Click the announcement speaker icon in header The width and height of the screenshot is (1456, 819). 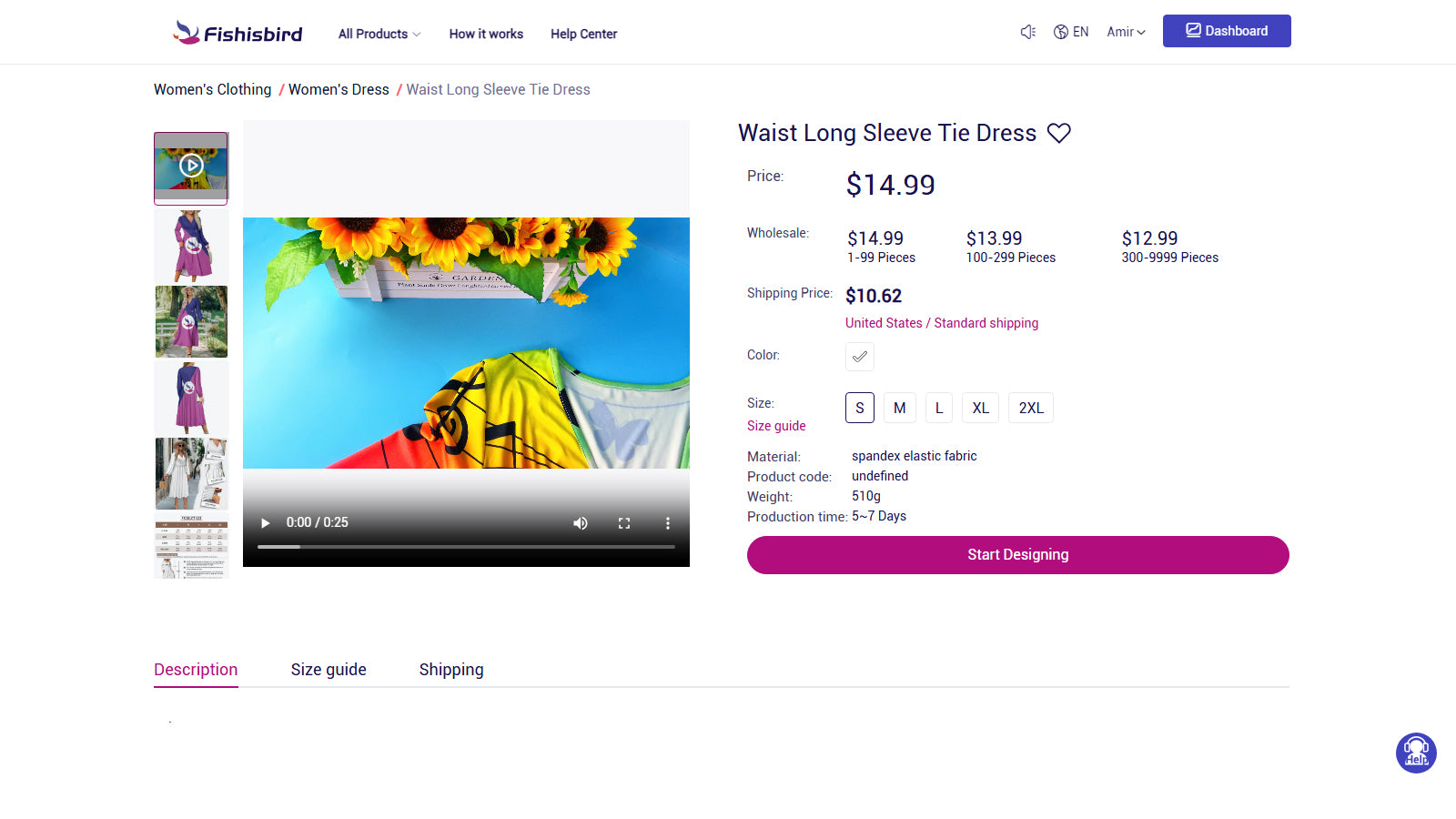click(1028, 32)
